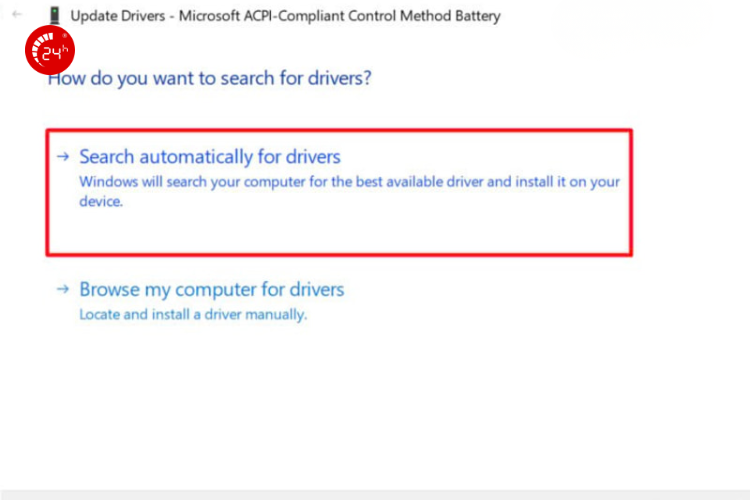Click the gray footer strip at the bottom
750x500 pixels.
point(375,494)
